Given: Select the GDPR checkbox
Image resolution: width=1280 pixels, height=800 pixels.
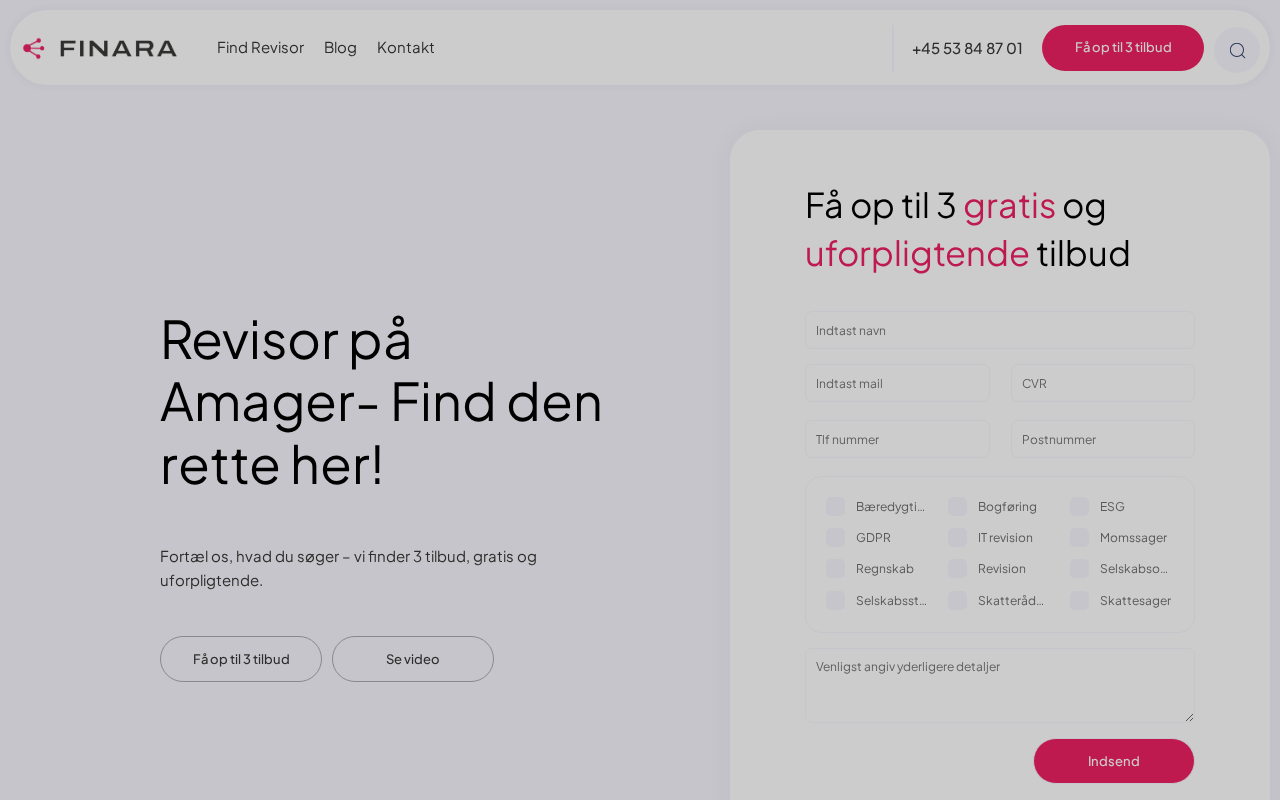Looking at the screenshot, I should coord(836,538).
